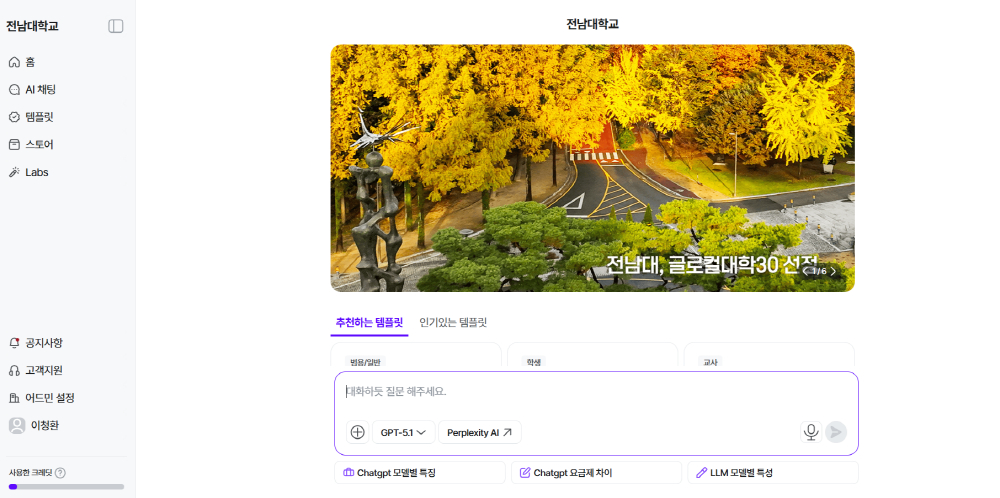Show the next banner slide
Image resolution: width=1000 pixels, height=498 pixels.
[x=833, y=271]
